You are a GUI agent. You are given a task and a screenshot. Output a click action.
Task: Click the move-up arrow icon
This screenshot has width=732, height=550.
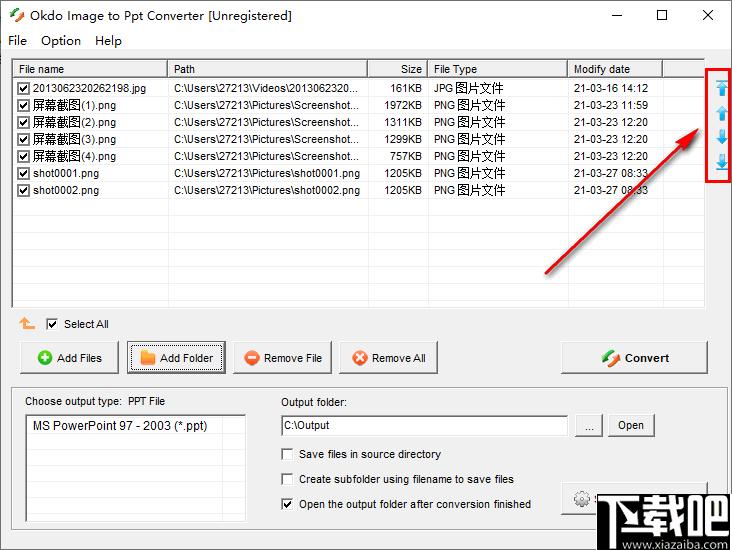(722, 113)
